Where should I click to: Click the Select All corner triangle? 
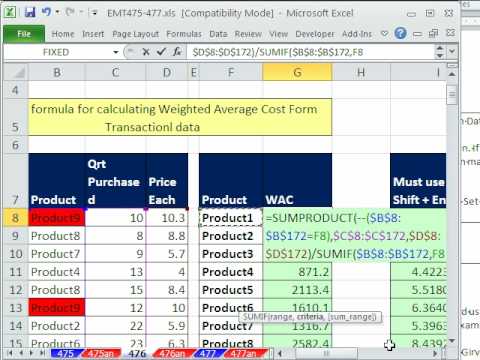[16, 72]
